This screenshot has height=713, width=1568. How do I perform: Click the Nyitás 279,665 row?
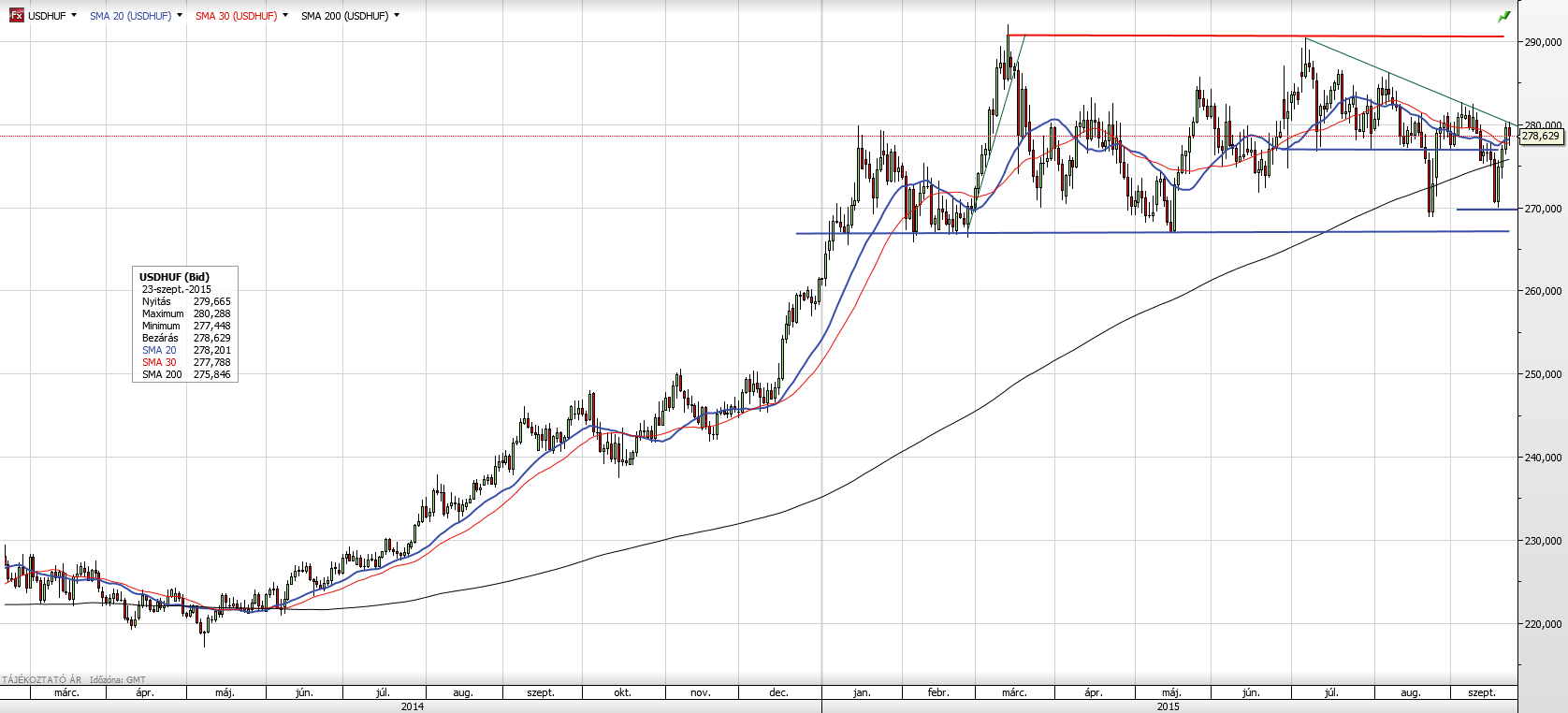tap(186, 301)
